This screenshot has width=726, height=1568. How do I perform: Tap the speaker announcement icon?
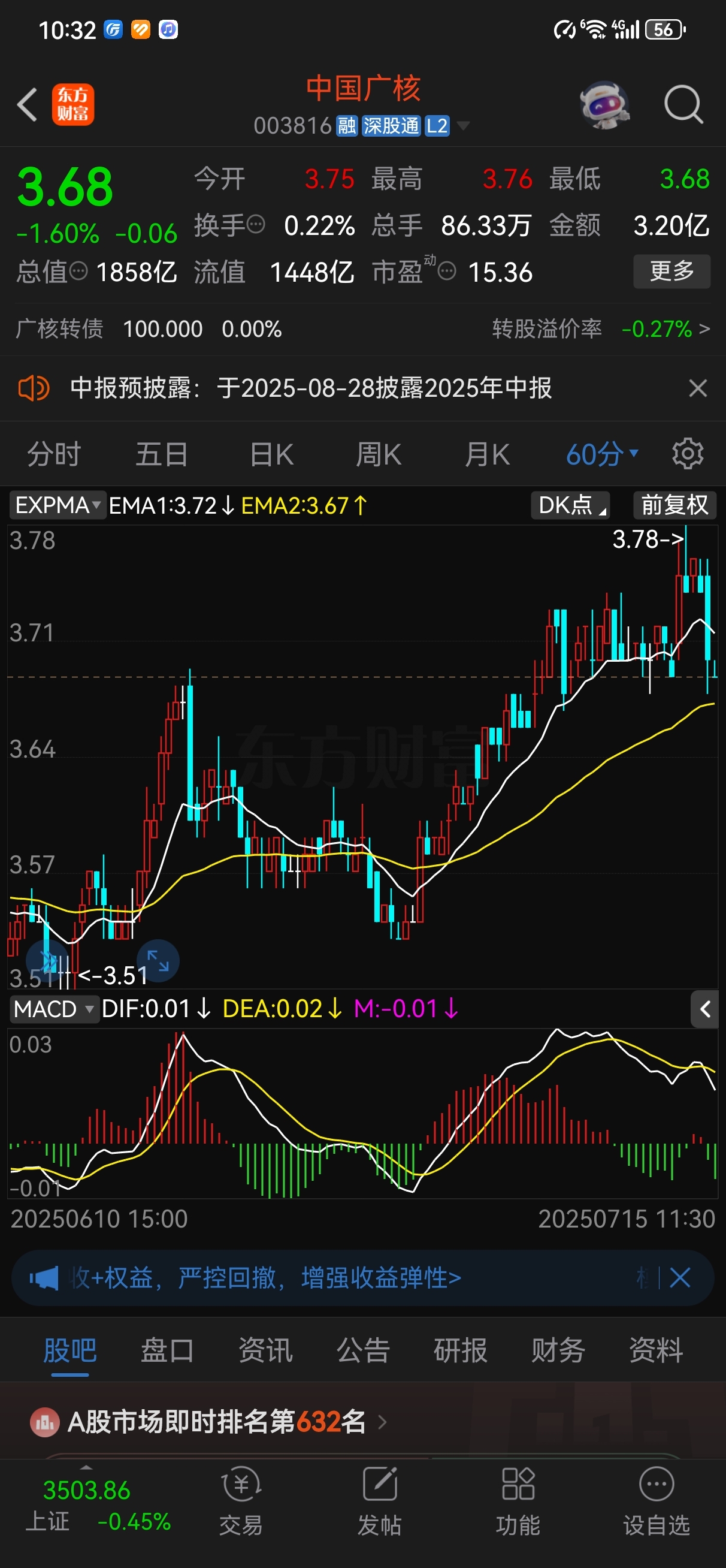pos(34,388)
